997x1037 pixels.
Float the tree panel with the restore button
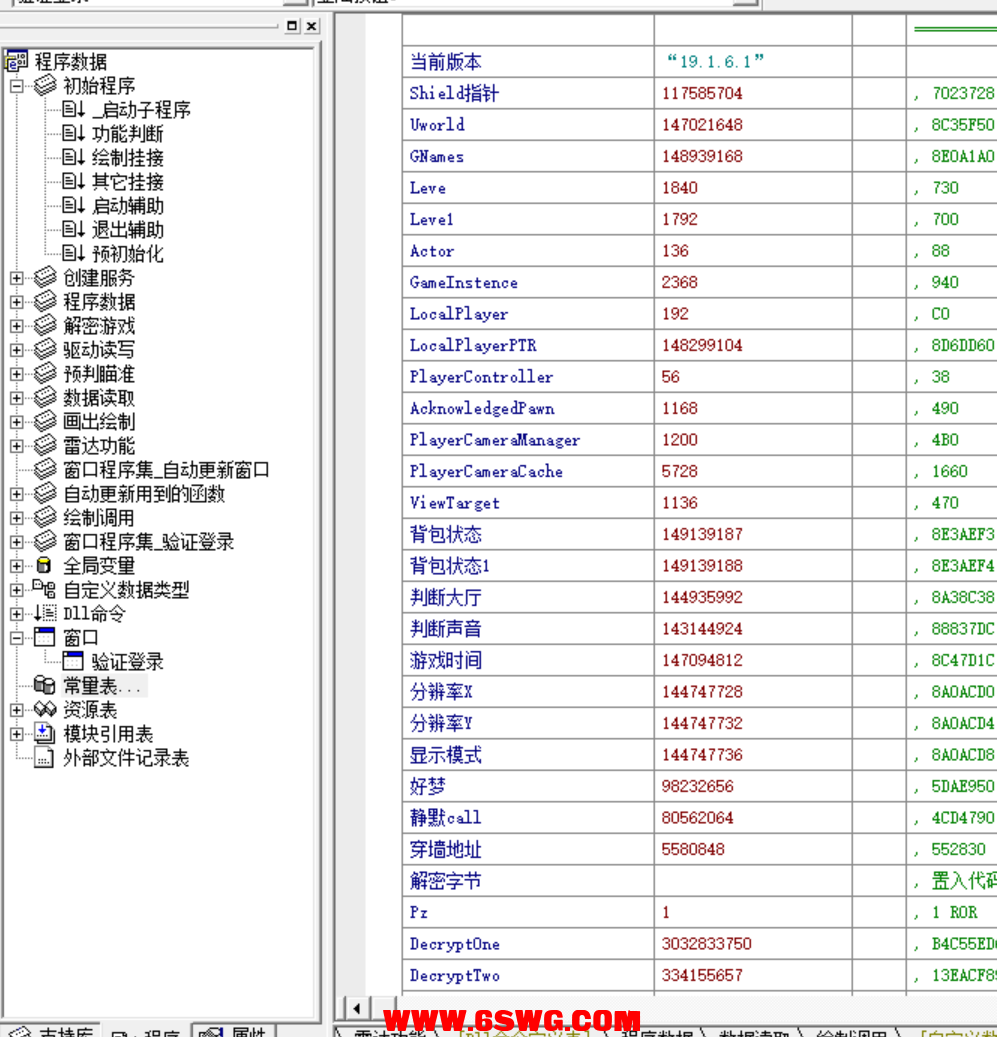tap(292, 26)
